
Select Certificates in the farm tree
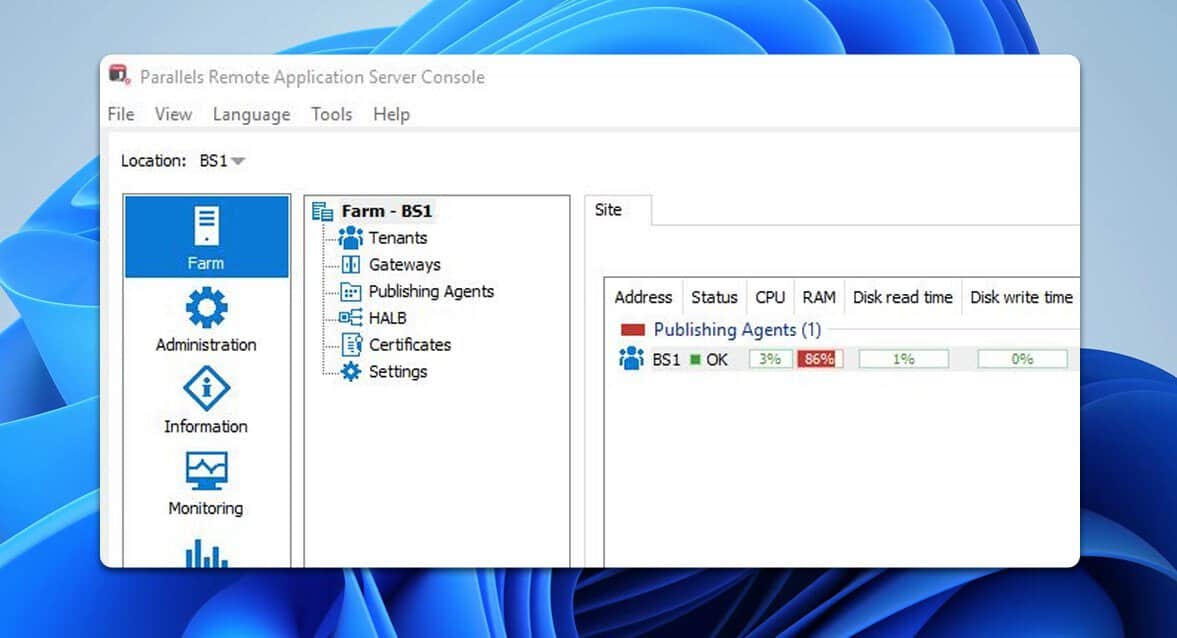click(410, 345)
